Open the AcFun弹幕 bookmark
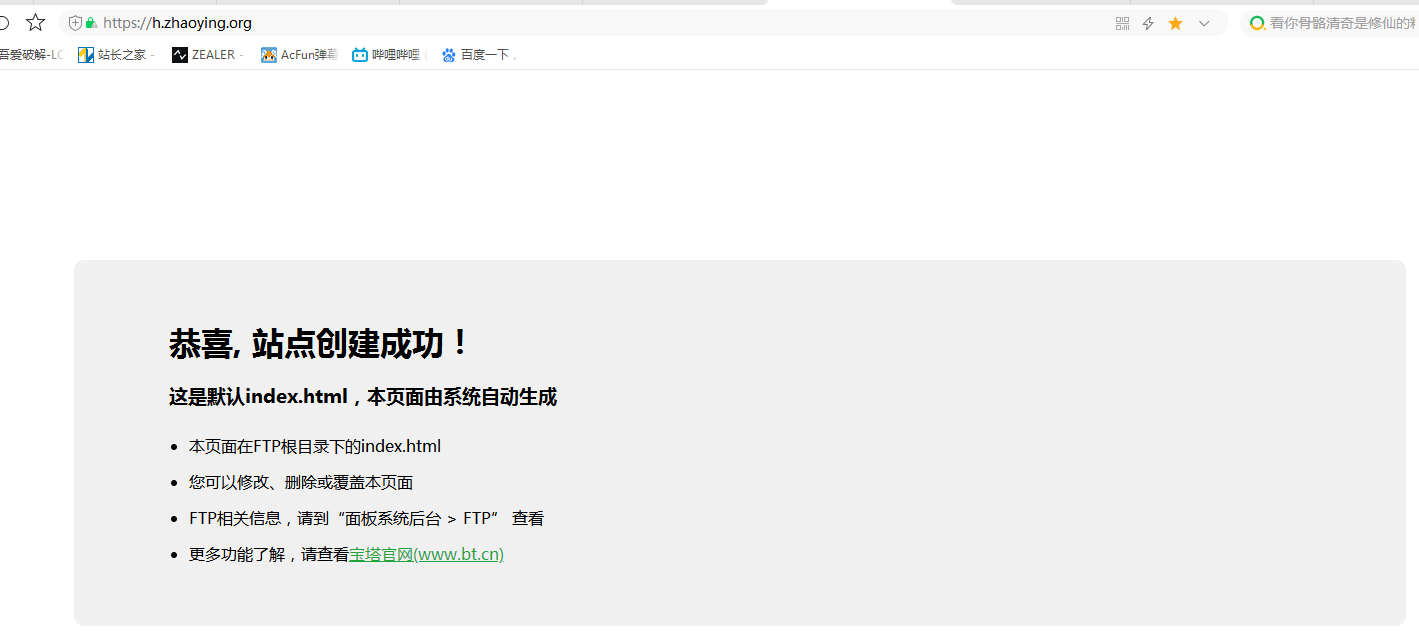 299,55
